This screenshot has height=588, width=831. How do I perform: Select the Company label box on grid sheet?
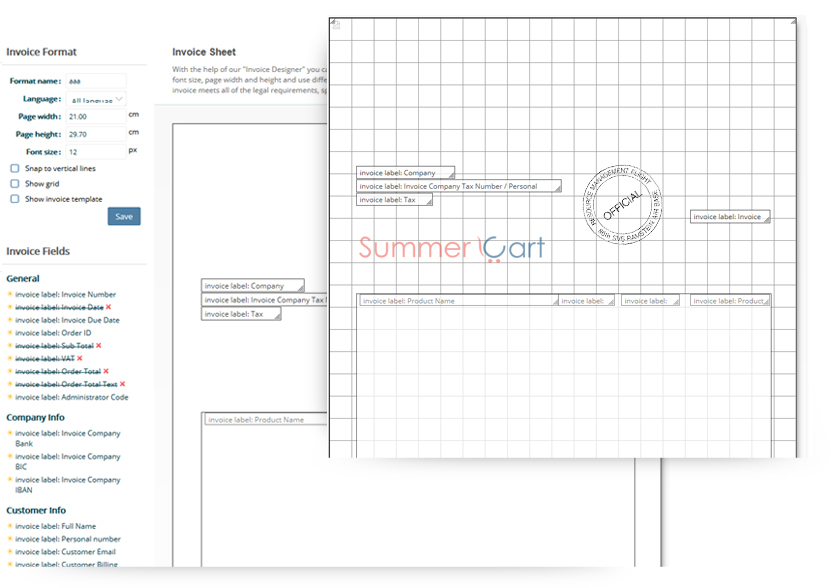[x=405, y=173]
